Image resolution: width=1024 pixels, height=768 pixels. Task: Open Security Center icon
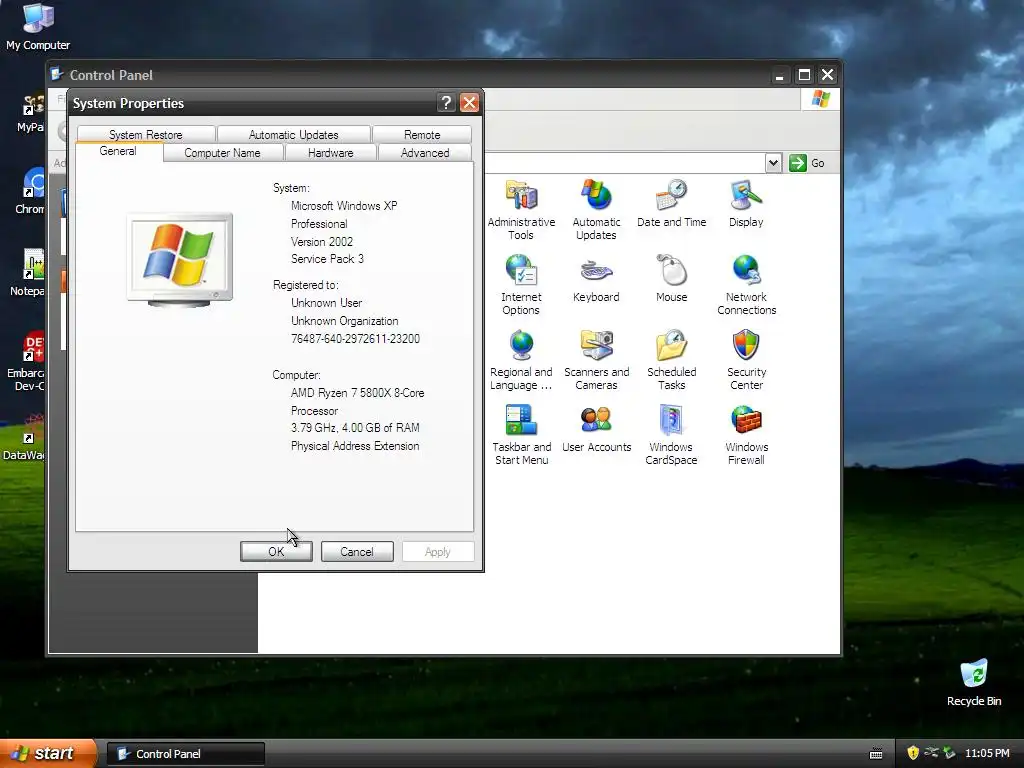[x=746, y=360]
